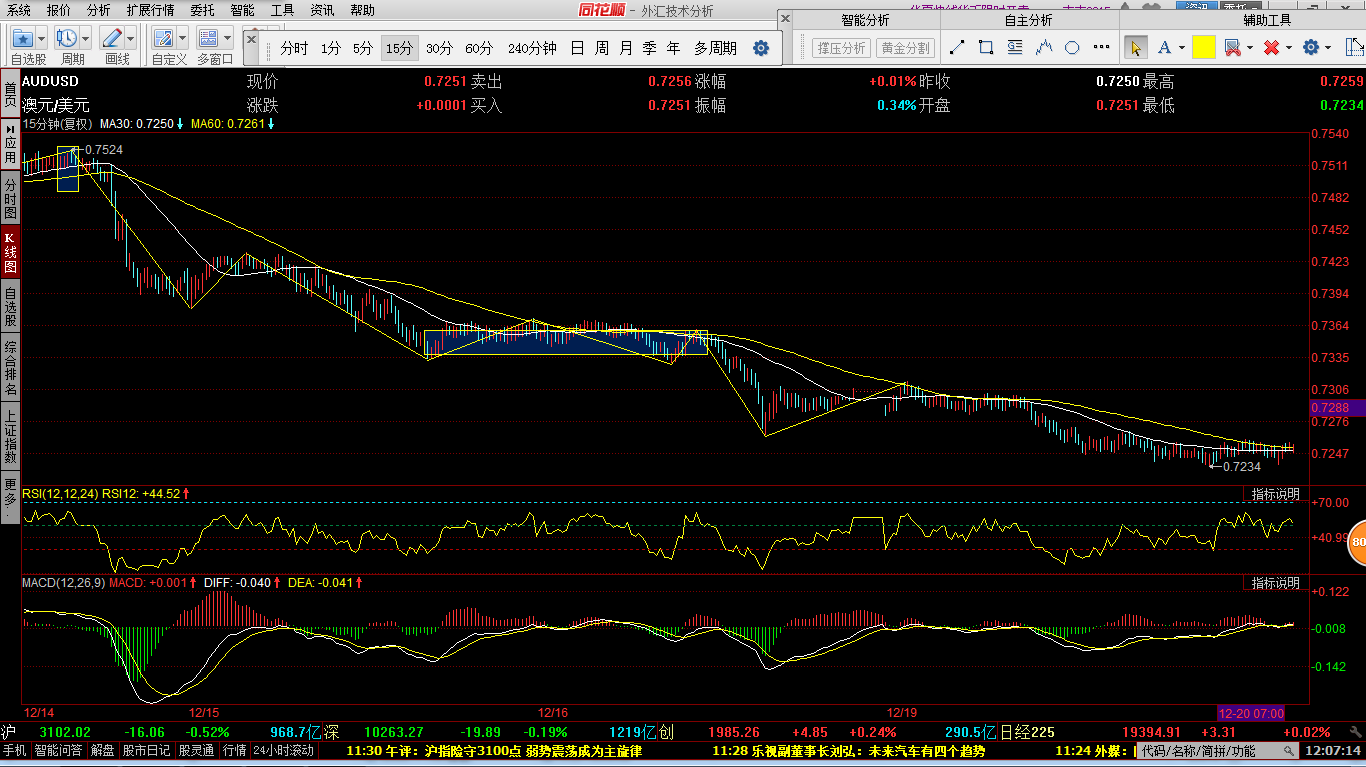Screen dimensions: 1366x767
Task: Select the rectangle drawing tool
Action: coord(986,47)
